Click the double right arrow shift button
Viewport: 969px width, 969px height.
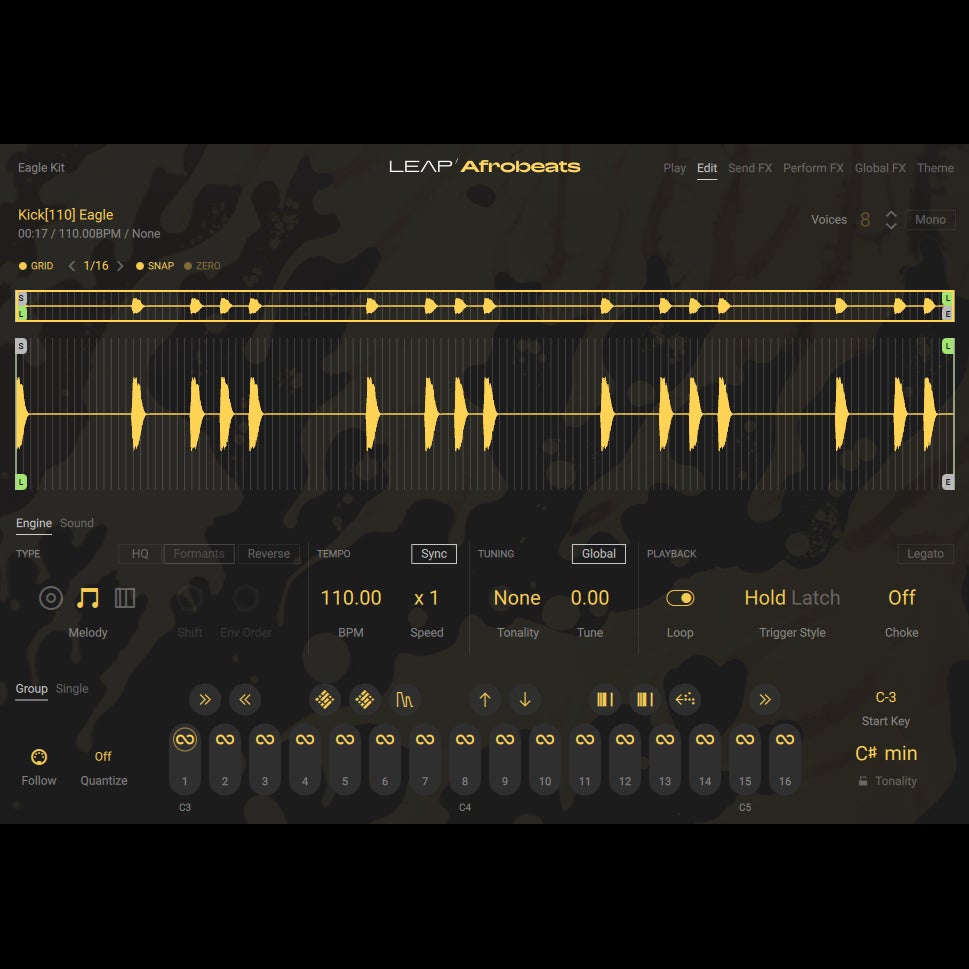[205, 700]
